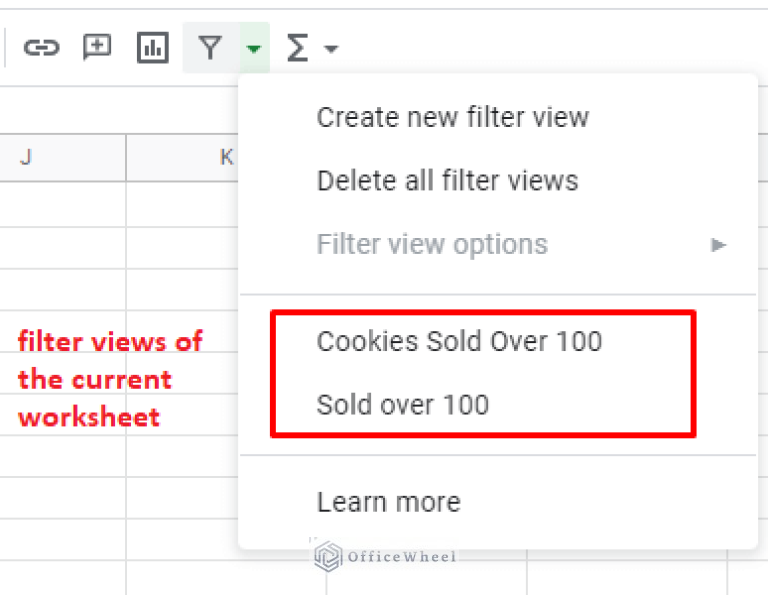Select the first empty cell under column J
The width and height of the screenshot is (768, 595).
click(x=63, y=204)
